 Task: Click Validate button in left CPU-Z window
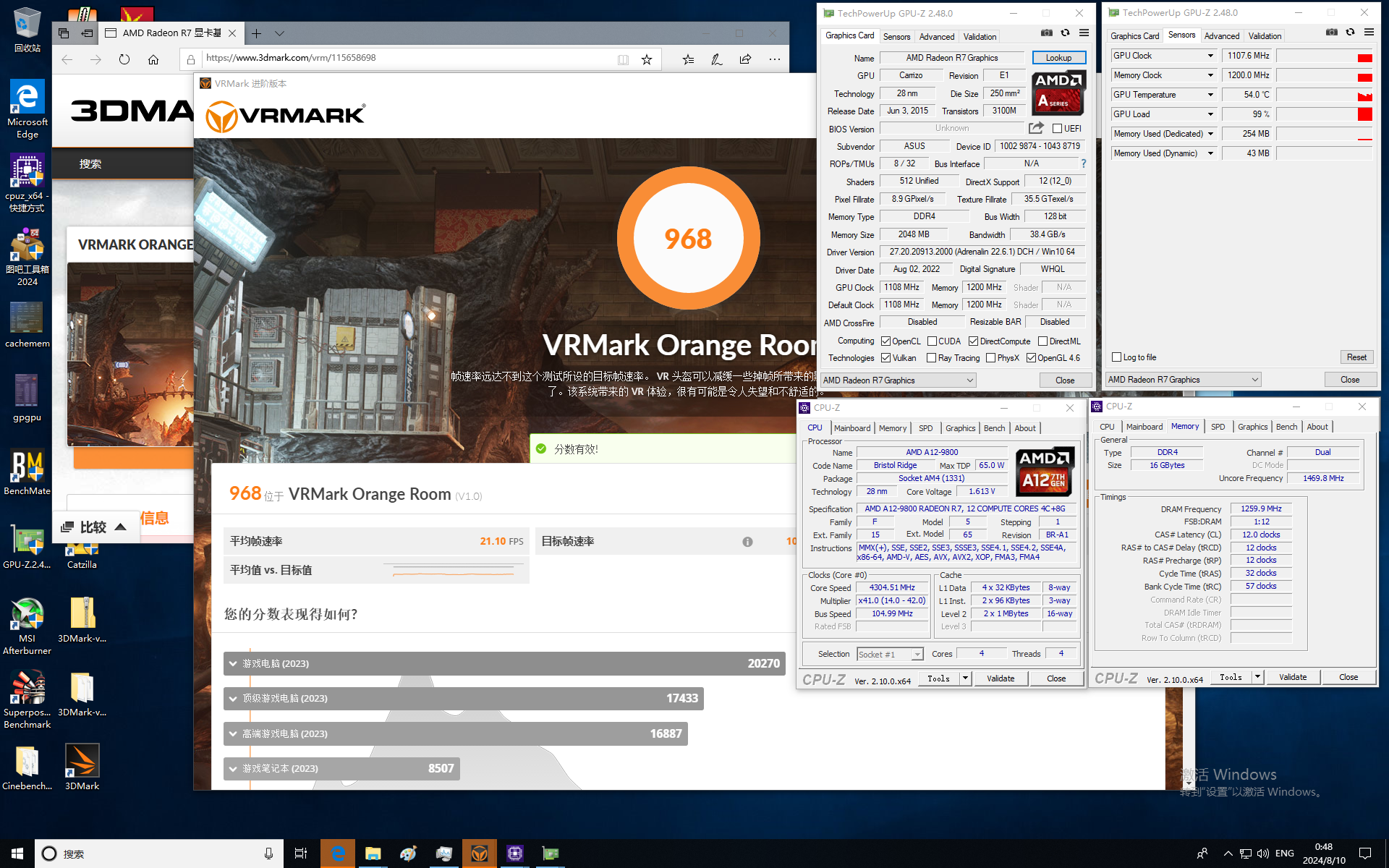pos(1001,678)
